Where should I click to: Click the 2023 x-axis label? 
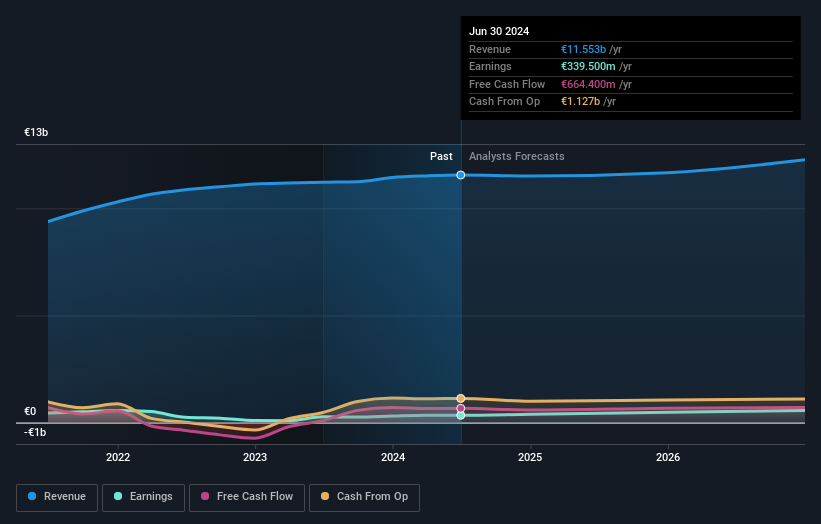pos(255,458)
